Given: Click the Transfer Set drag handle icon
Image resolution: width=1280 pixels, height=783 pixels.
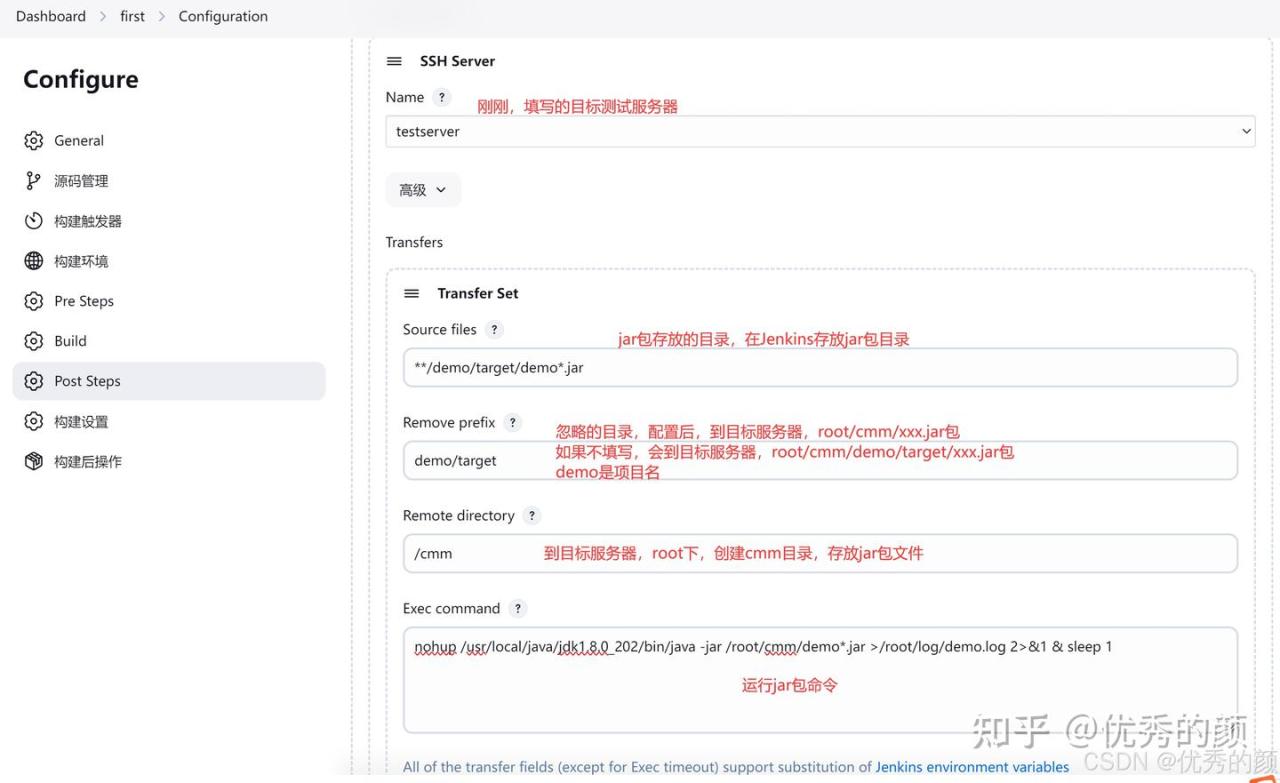Looking at the screenshot, I should pos(411,293).
